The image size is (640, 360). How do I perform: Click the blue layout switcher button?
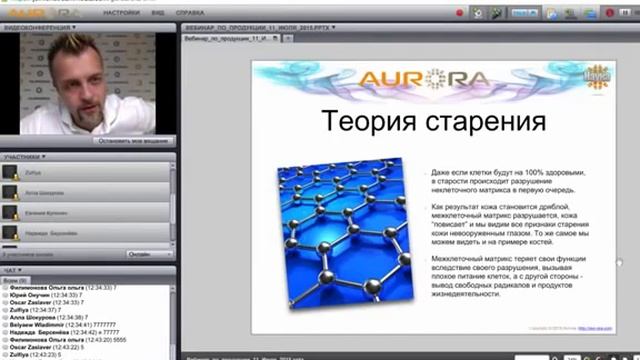[x=524, y=13]
